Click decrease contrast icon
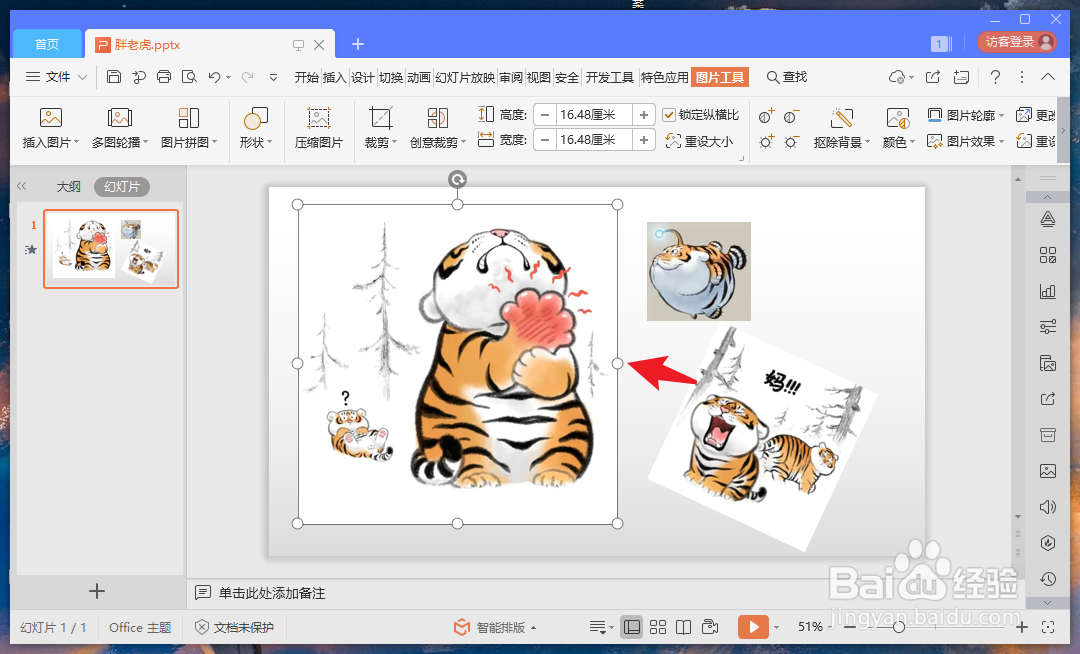Screen dimensions: 1080x654 coord(791,116)
